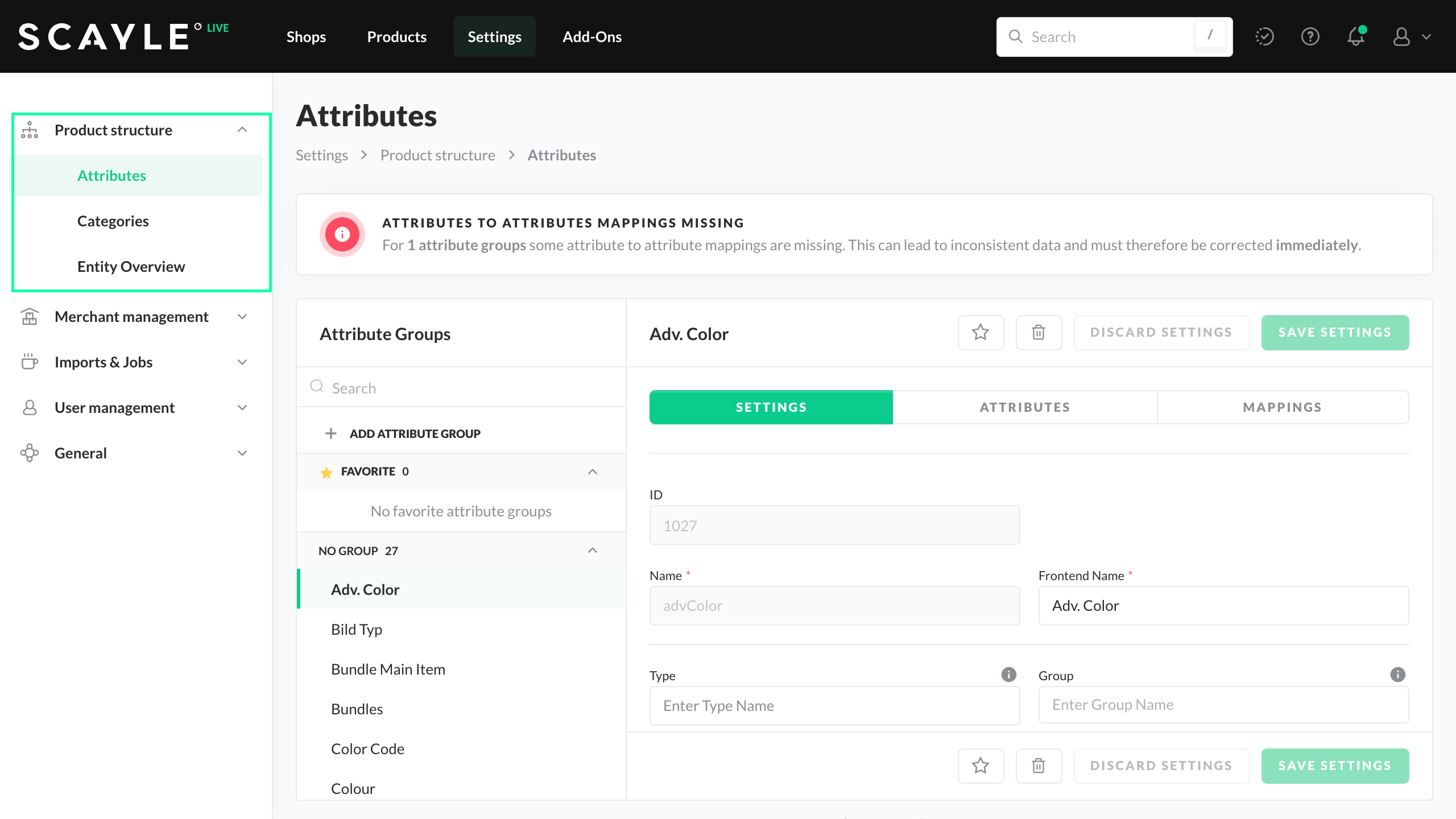The height and width of the screenshot is (819, 1456).
Task: Switch to the MAPPINGS tab
Action: 1282,407
